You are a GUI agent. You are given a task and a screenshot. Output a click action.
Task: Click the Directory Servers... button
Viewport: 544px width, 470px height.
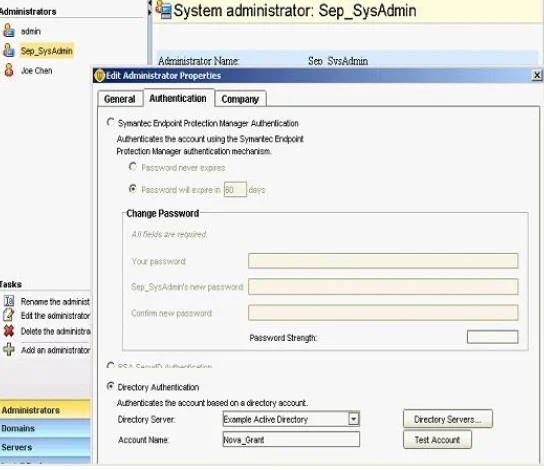[x=448, y=419]
